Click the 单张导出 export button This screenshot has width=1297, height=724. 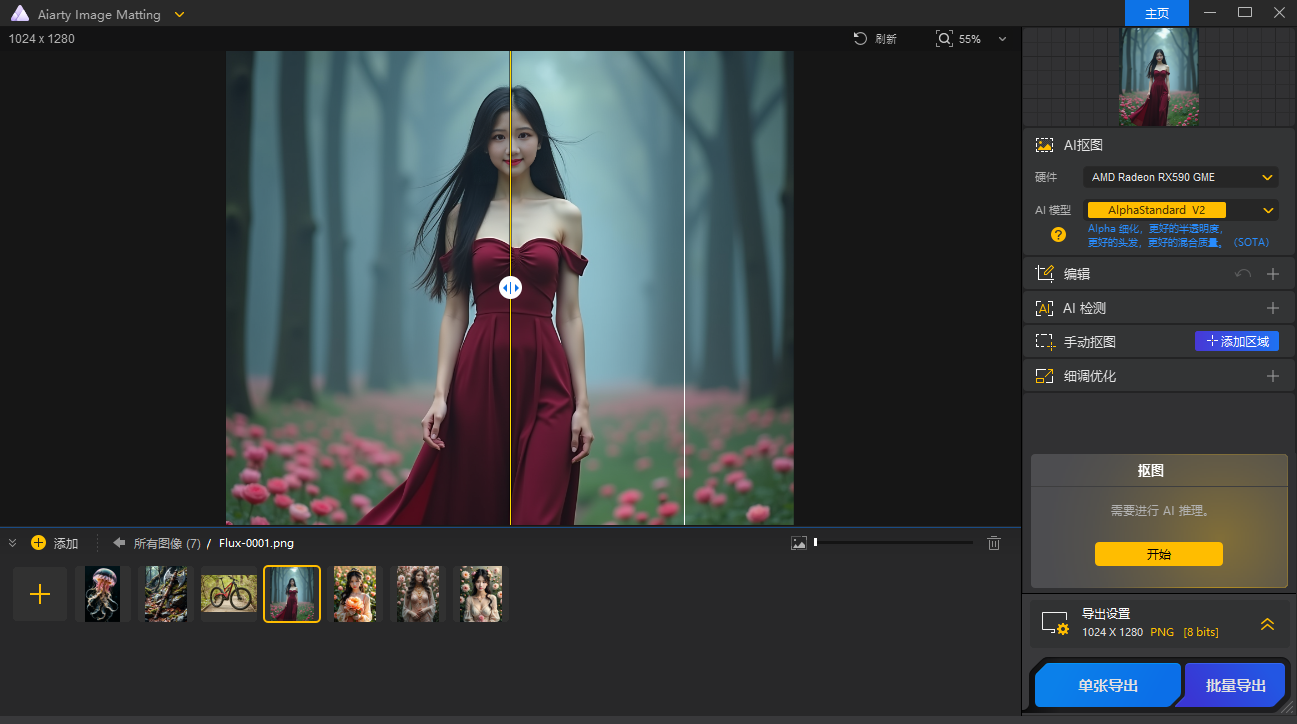1107,686
